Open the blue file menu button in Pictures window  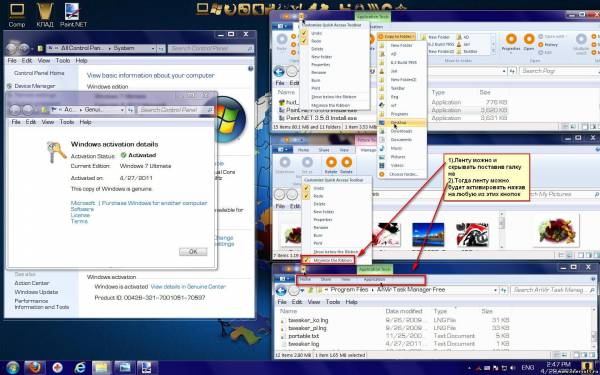coord(284,150)
